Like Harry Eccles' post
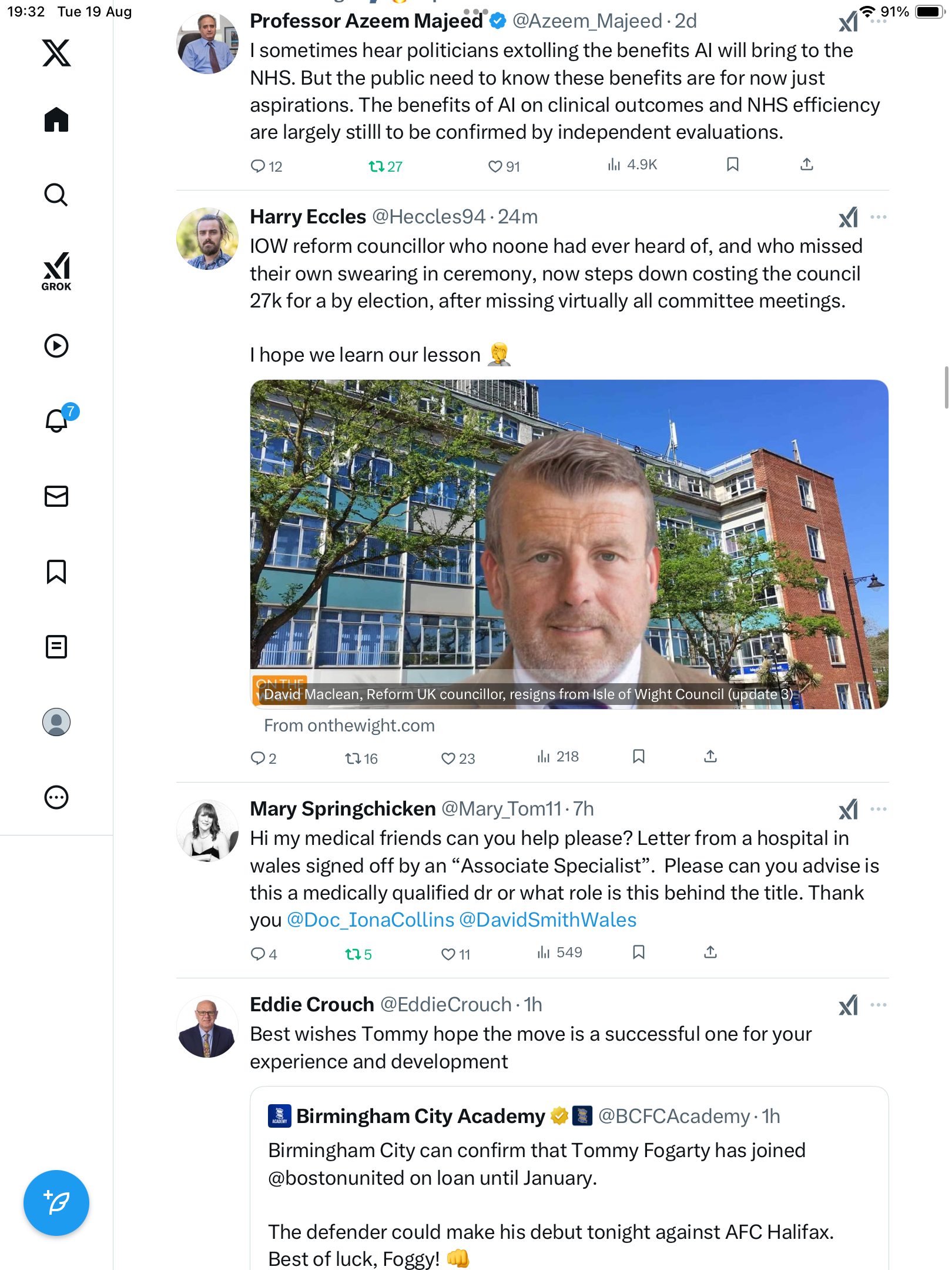This screenshot has height=1270, width=952. 449,758
